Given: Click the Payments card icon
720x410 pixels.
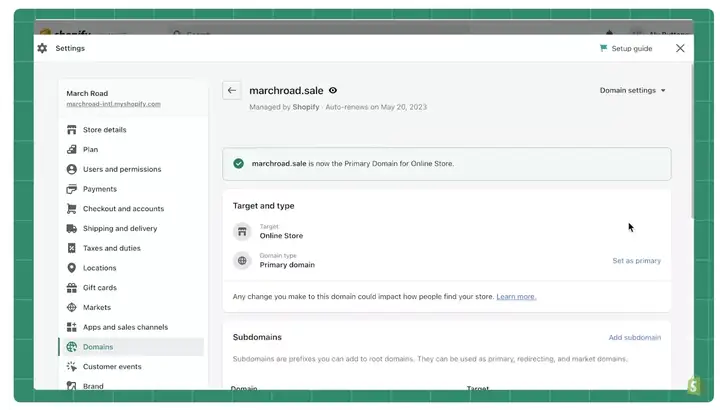Looking at the screenshot, I should click(x=72, y=189).
